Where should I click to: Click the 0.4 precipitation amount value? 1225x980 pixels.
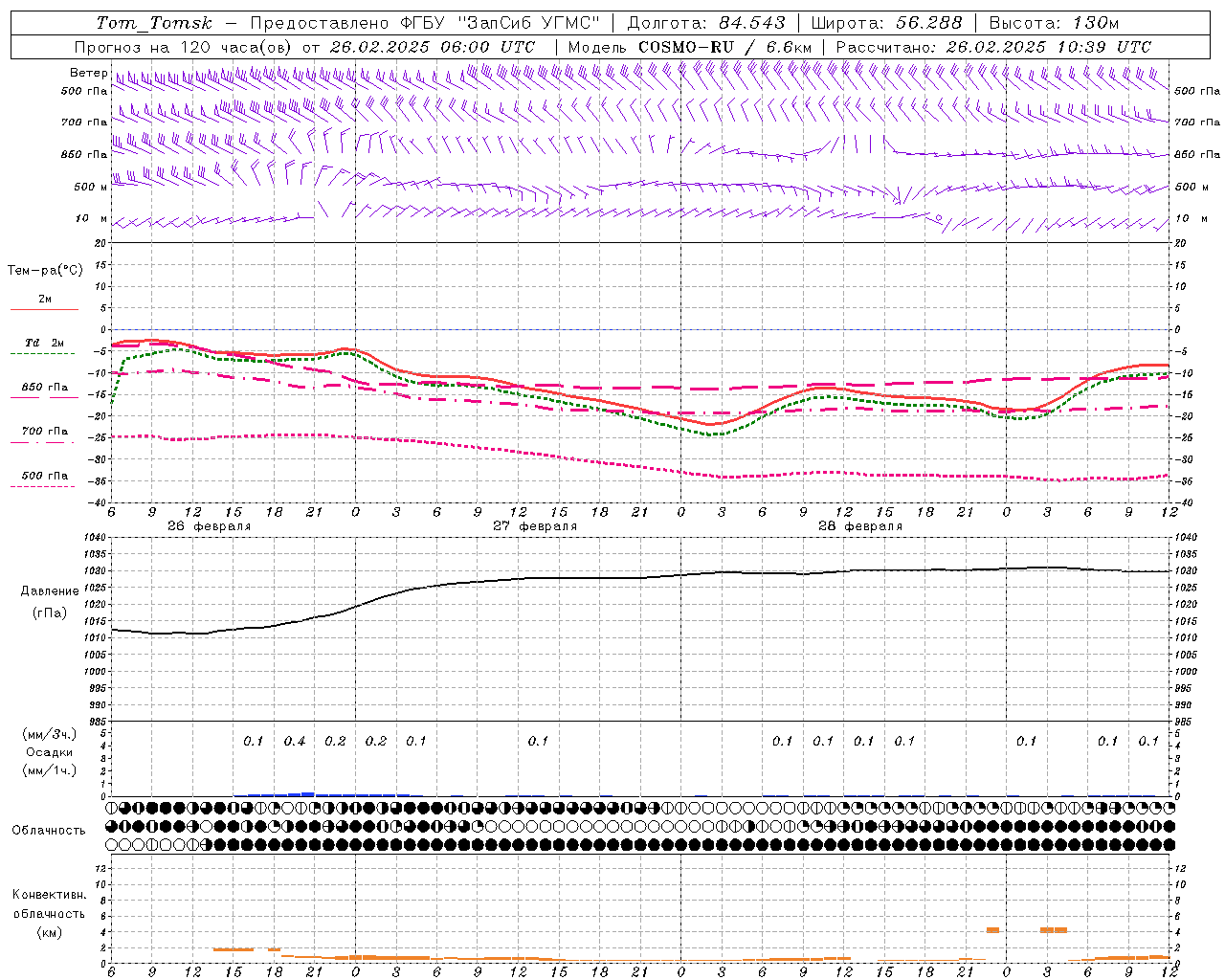pos(295,742)
